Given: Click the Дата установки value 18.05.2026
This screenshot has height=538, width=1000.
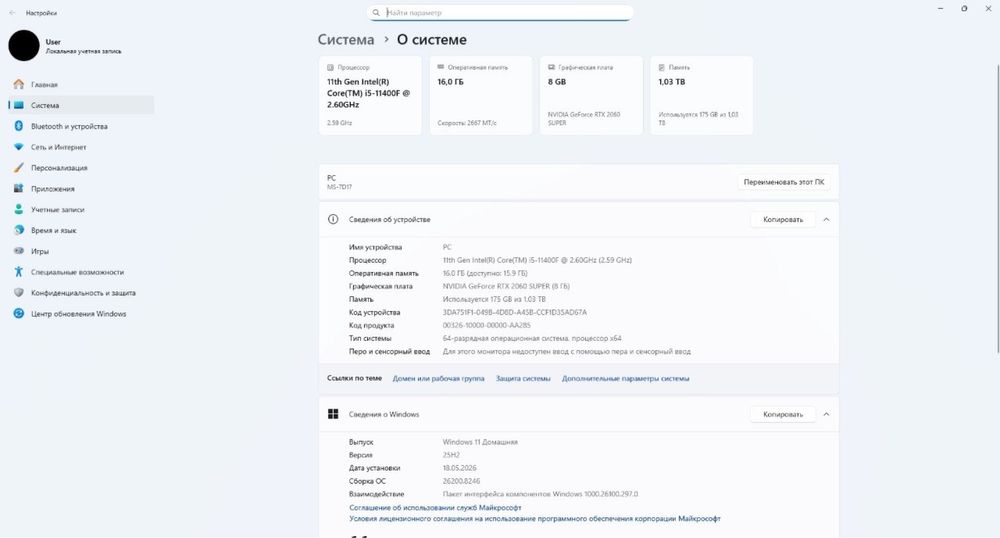Looking at the screenshot, I should click(x=459, y=468).
